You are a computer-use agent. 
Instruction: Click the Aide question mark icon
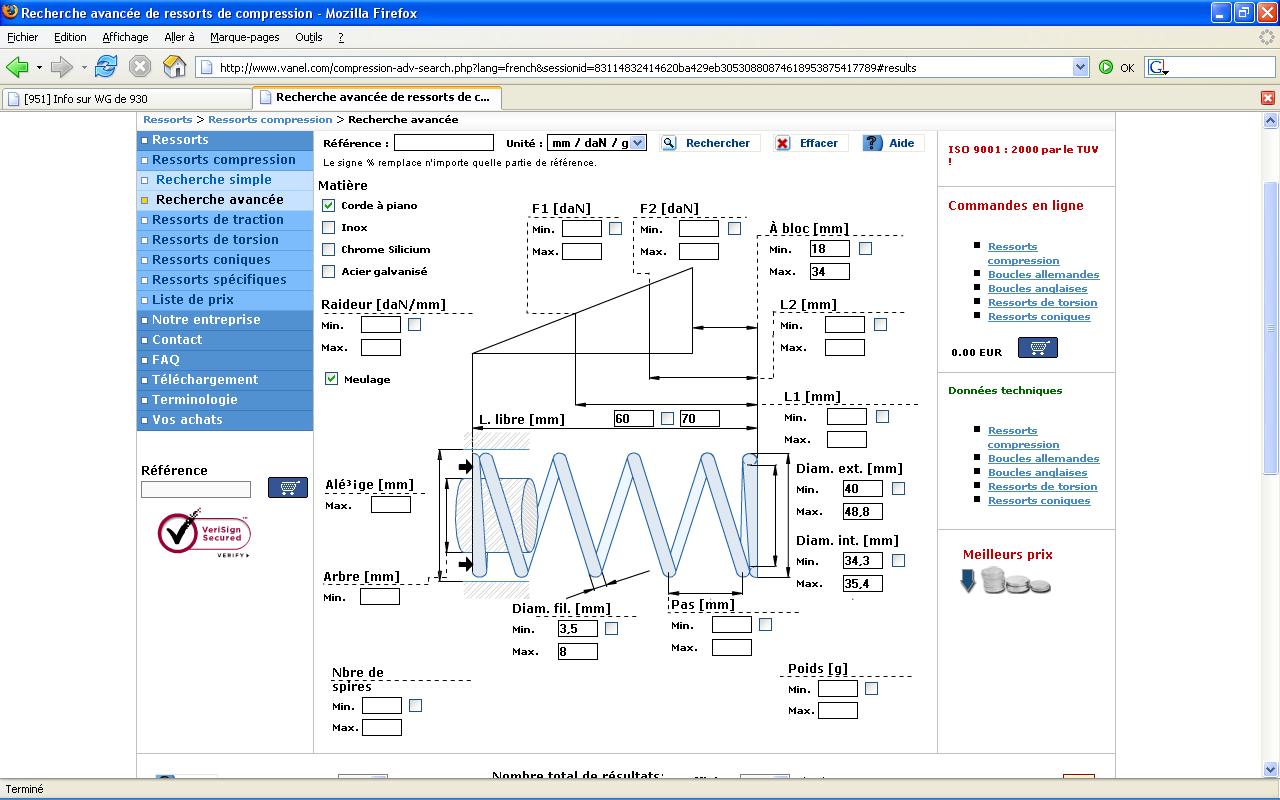[x=873, y=143]
